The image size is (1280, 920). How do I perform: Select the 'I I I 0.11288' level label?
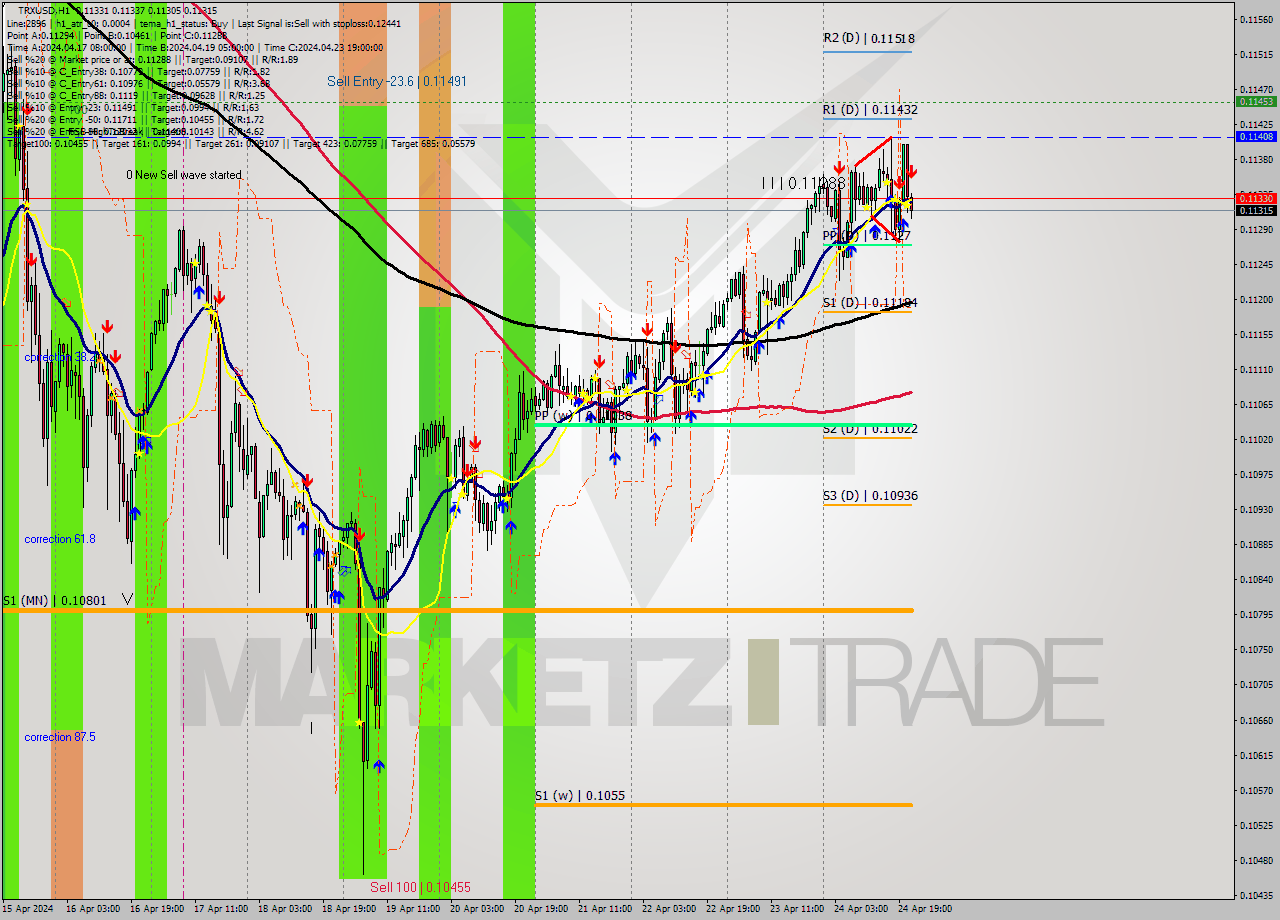click(x=803, y=184)
